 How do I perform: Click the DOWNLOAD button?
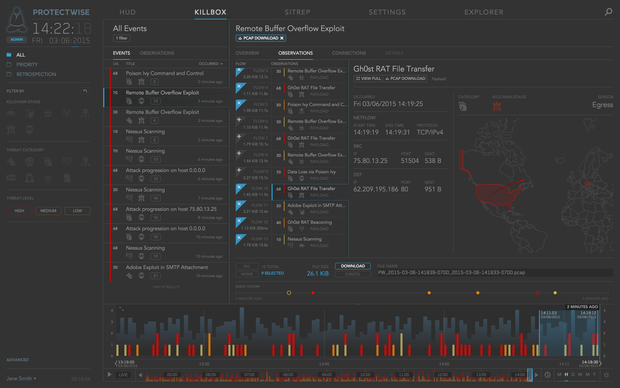(x=353, y=266)
